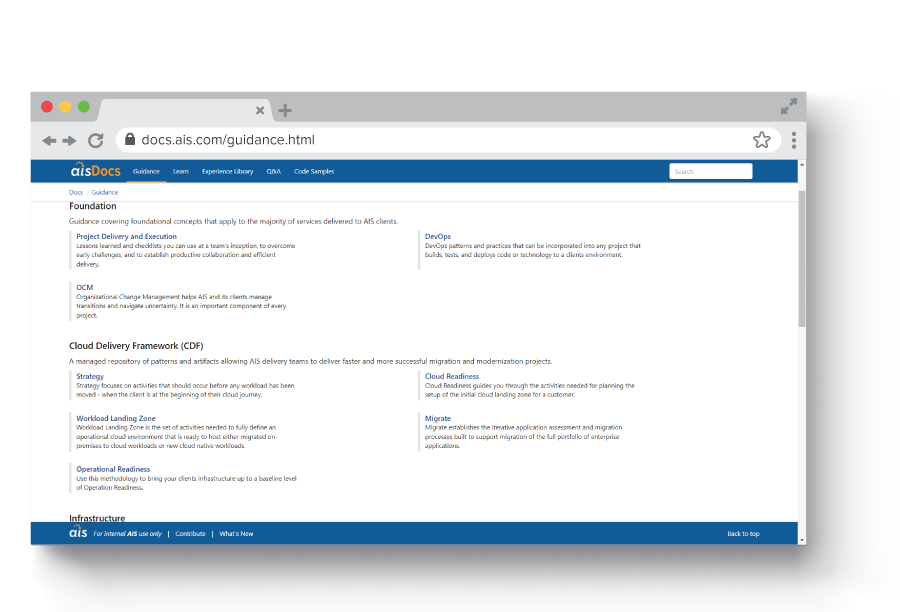Image resolution: width=900 pixels, height=612 pixels.
Task: Click the yellow minimize window button
Action: (x=65, y=107)
